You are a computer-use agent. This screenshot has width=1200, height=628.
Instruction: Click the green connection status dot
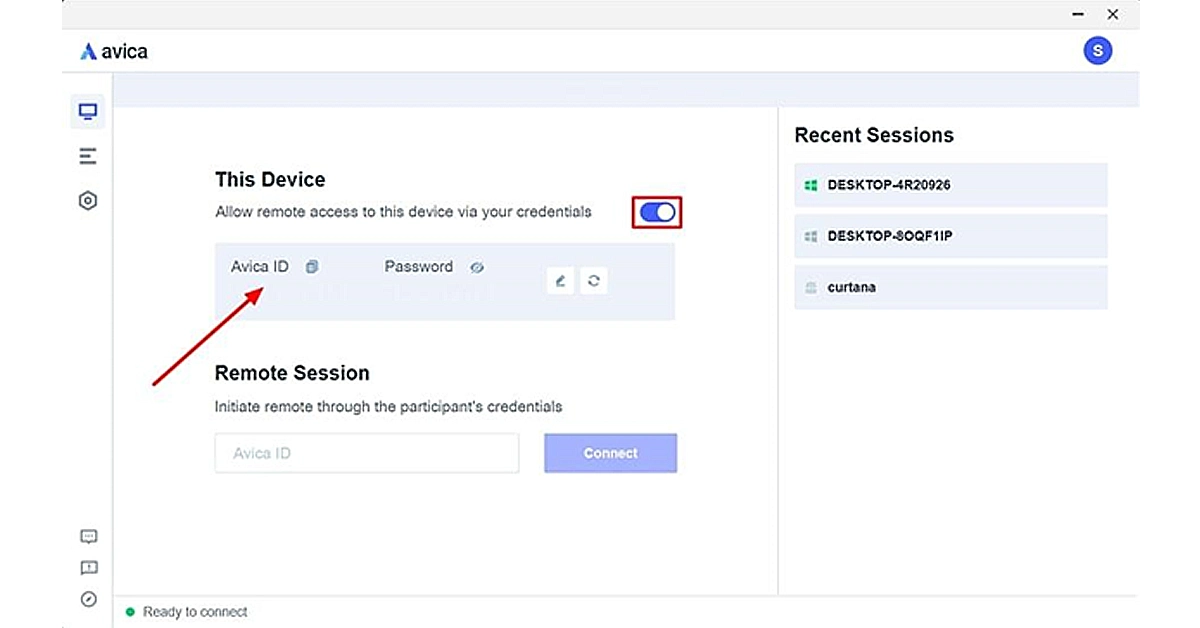tap(130, 612)
